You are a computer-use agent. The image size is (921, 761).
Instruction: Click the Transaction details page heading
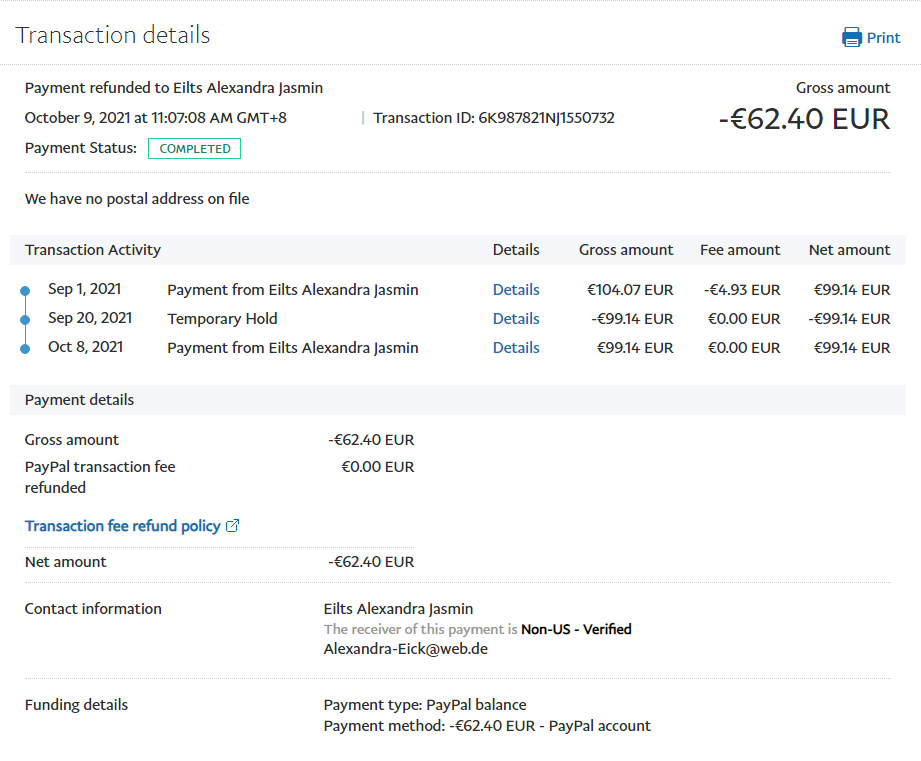pos(113,35)
